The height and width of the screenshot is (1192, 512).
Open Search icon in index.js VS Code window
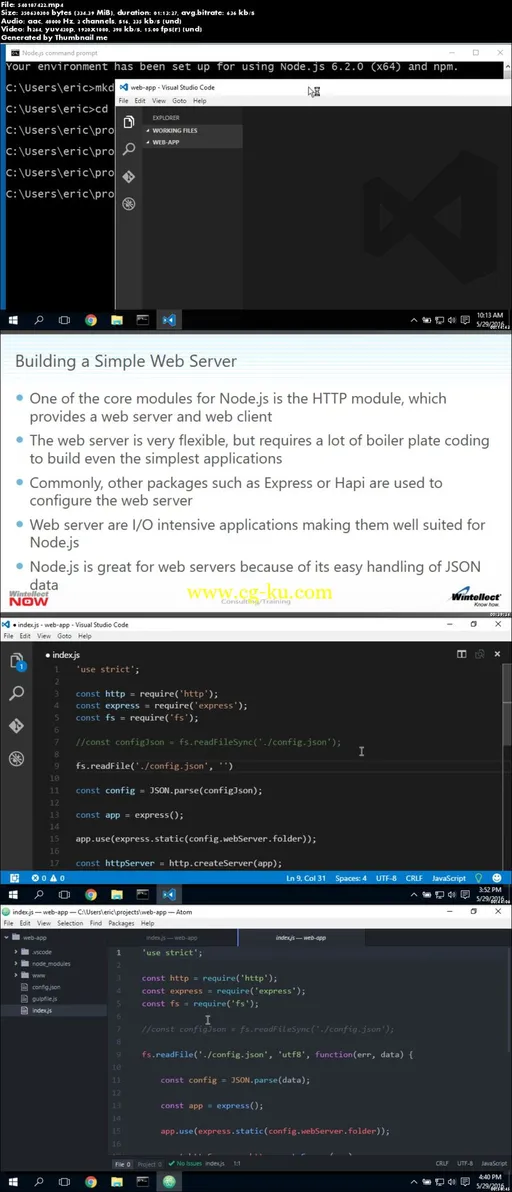pos(17,693)
